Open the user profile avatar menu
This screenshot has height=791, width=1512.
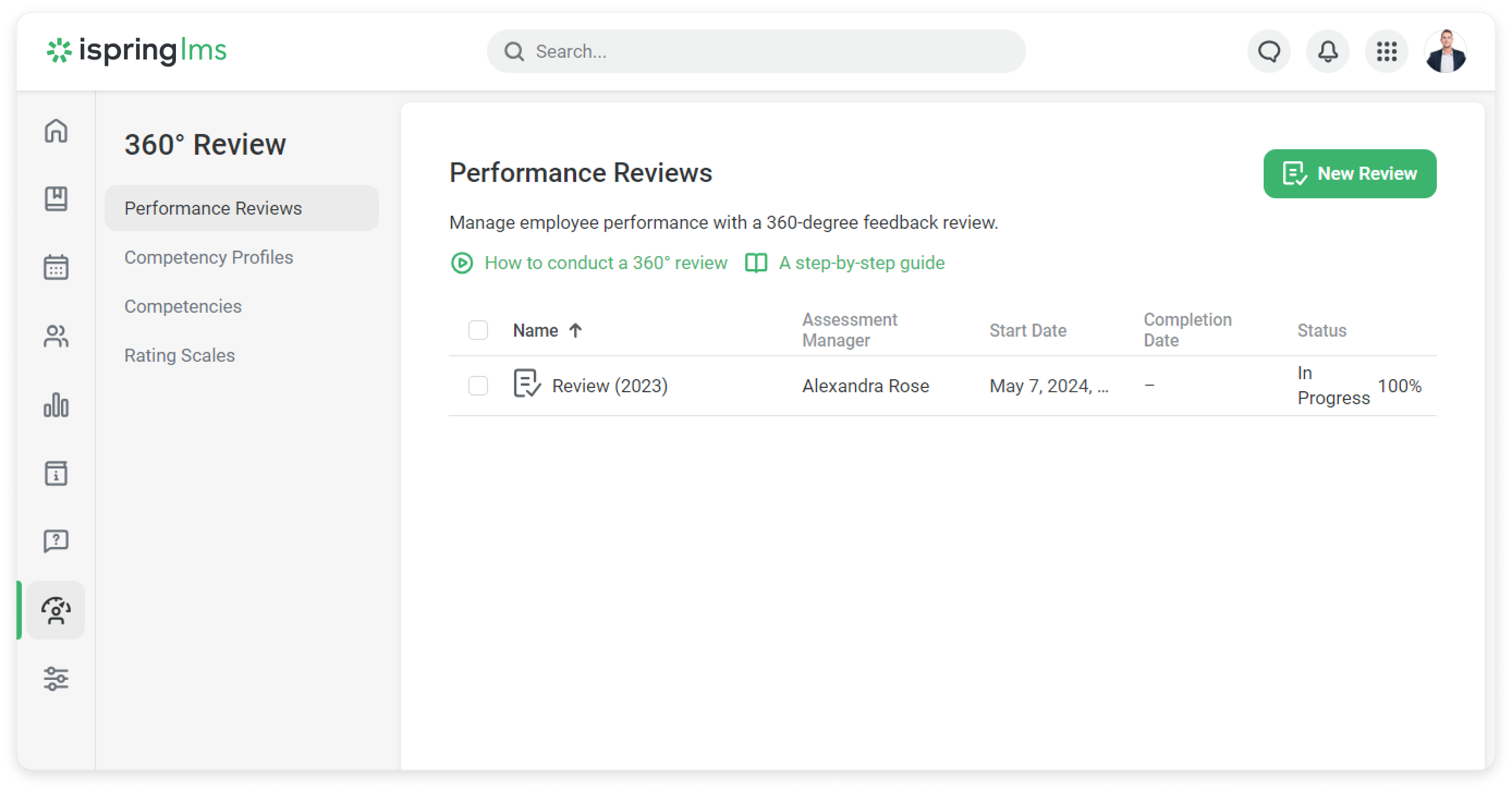pyautogui.click(x=1445, y=52)
